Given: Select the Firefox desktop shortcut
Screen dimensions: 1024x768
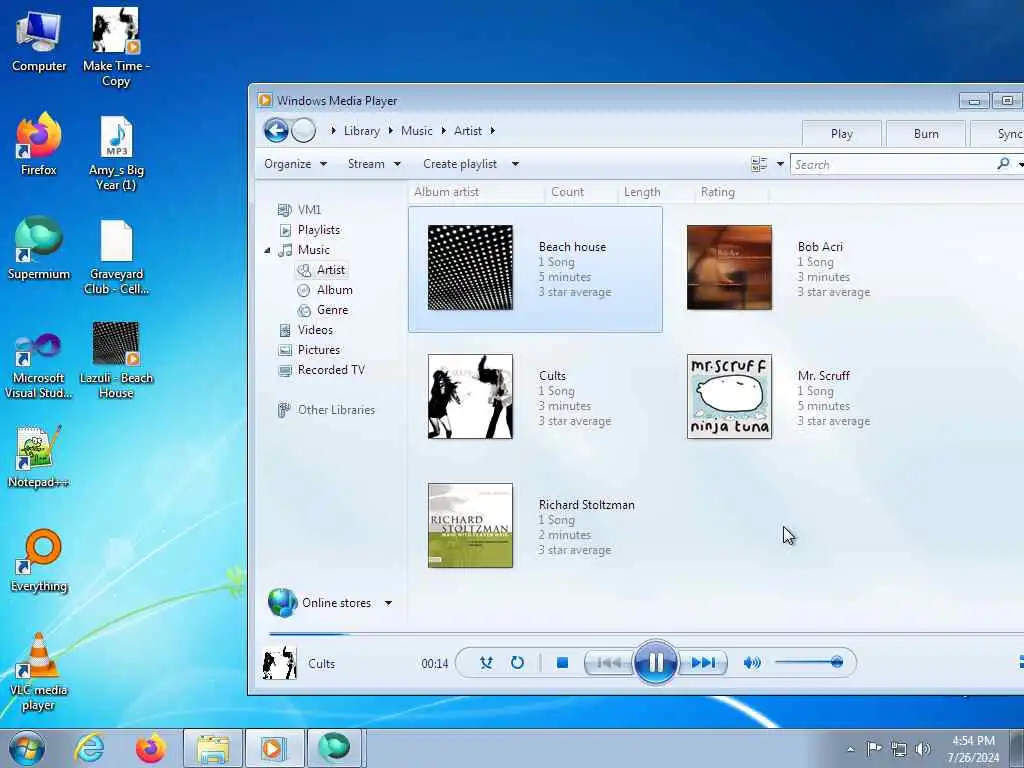Looking at the screenshot, I should [x=39, y=145].
